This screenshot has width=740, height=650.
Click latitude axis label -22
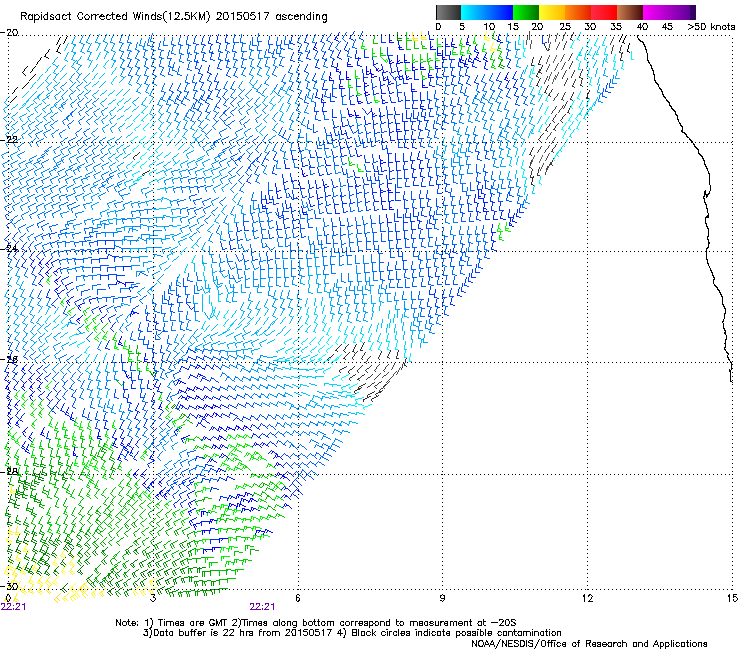click(9, 140)
